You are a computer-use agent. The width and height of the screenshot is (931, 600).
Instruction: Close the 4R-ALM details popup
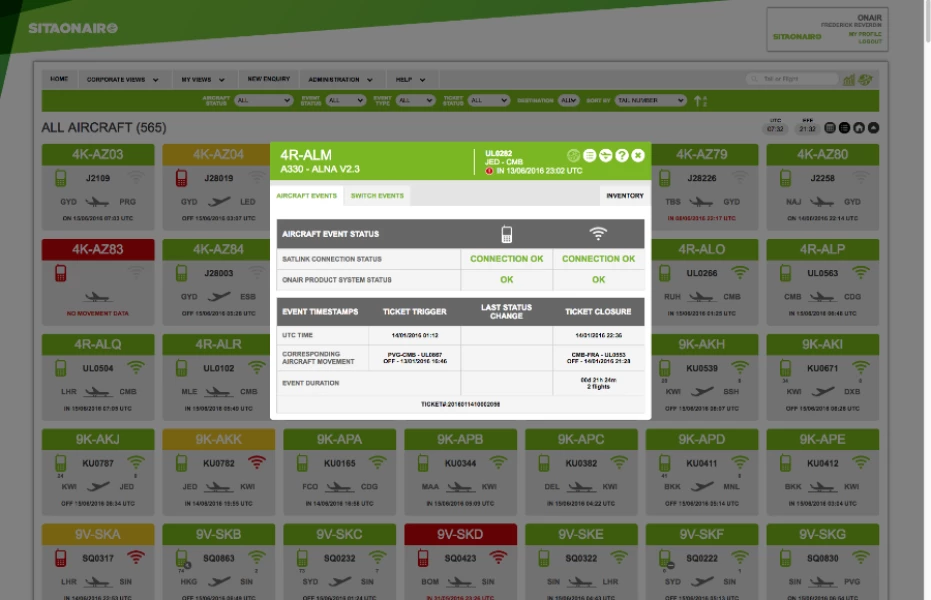tap(638, 155)
